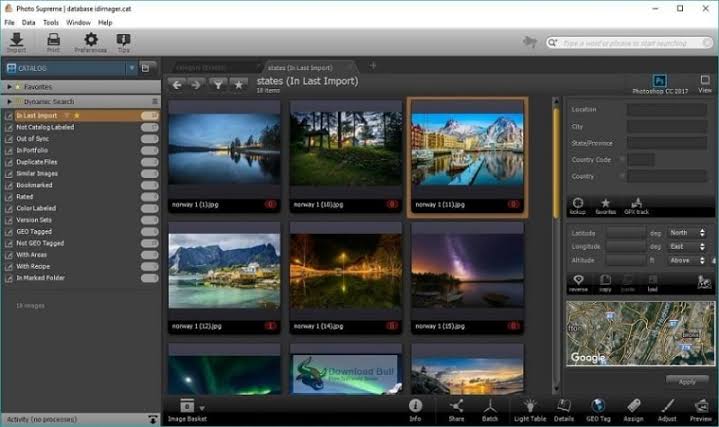Toggle the Not Catalog Labeled count pill
Image resolution: width=719 pixels, height=427 pixels.
149,127
